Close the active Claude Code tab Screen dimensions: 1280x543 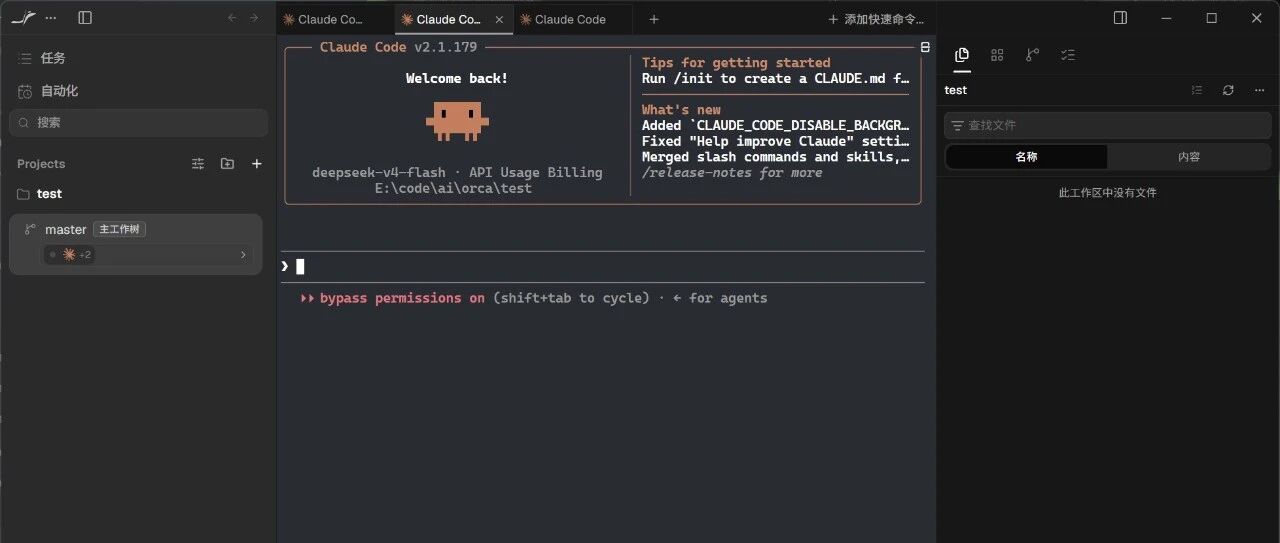[x=500, y=19]
